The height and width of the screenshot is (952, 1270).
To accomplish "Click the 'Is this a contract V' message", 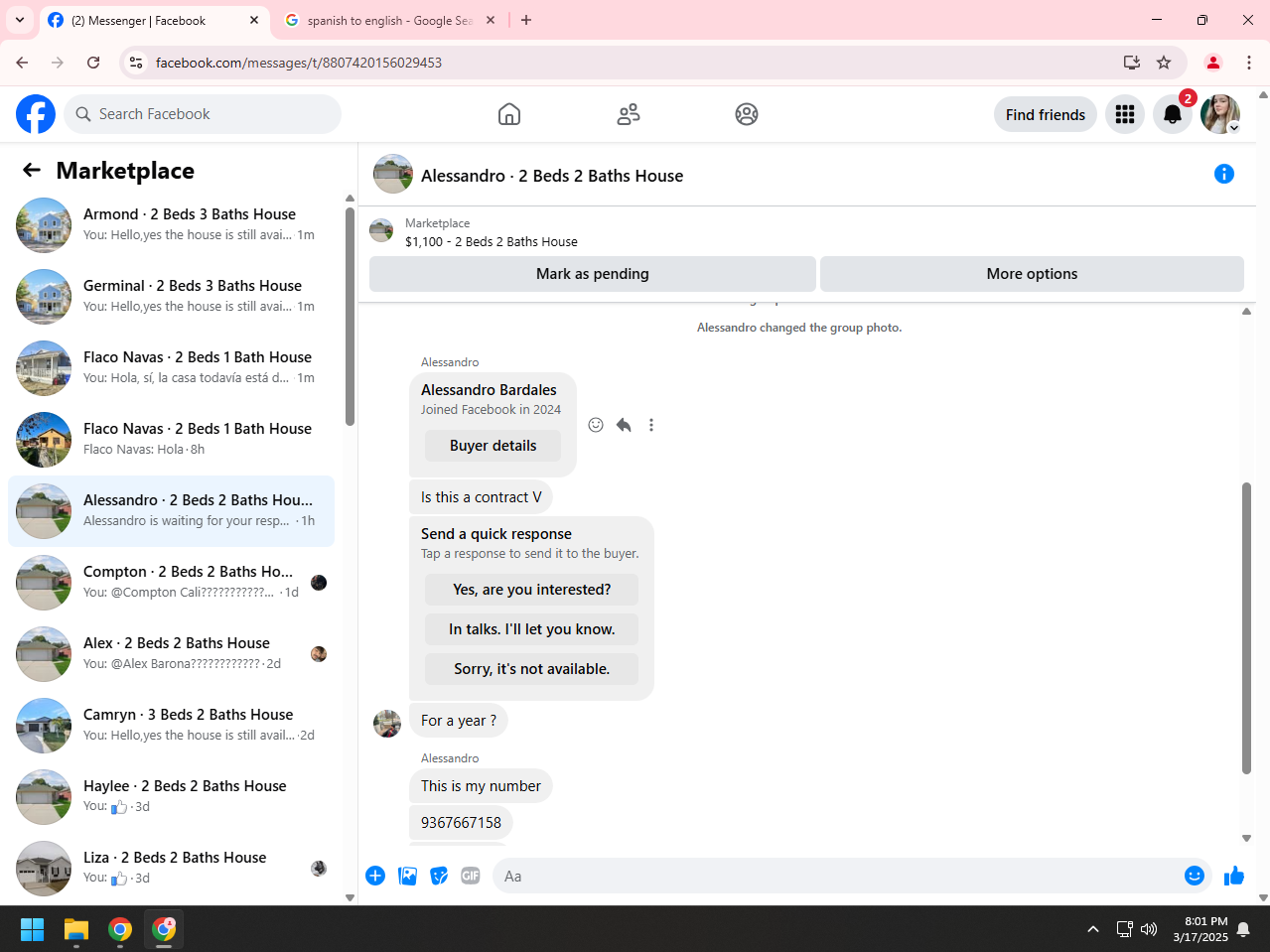I will click(x=481, y=497).
